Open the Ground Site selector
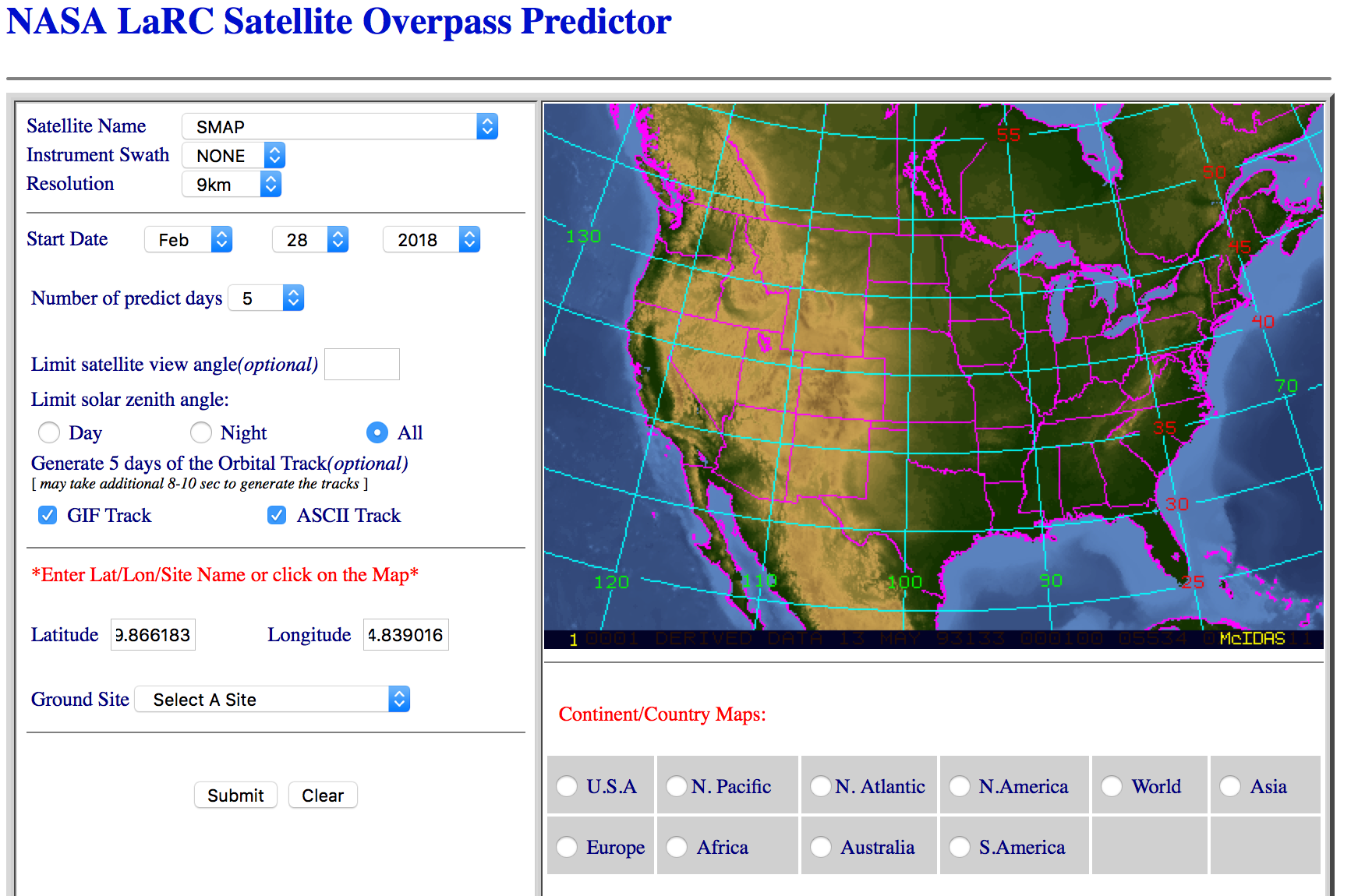 pyautogui.click(x=272, y=700)
